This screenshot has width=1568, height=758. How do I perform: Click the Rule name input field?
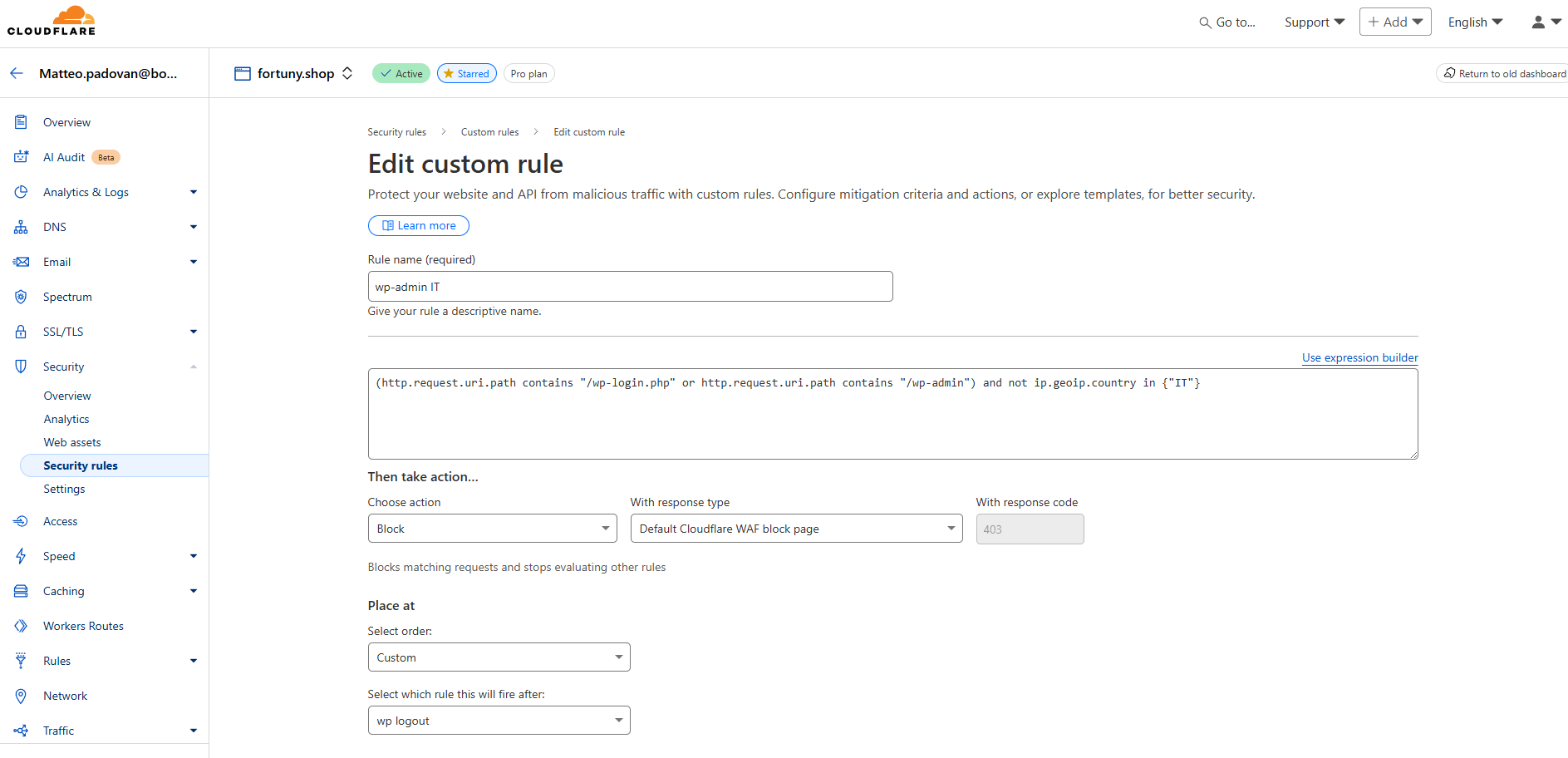[x=630, y=286]
